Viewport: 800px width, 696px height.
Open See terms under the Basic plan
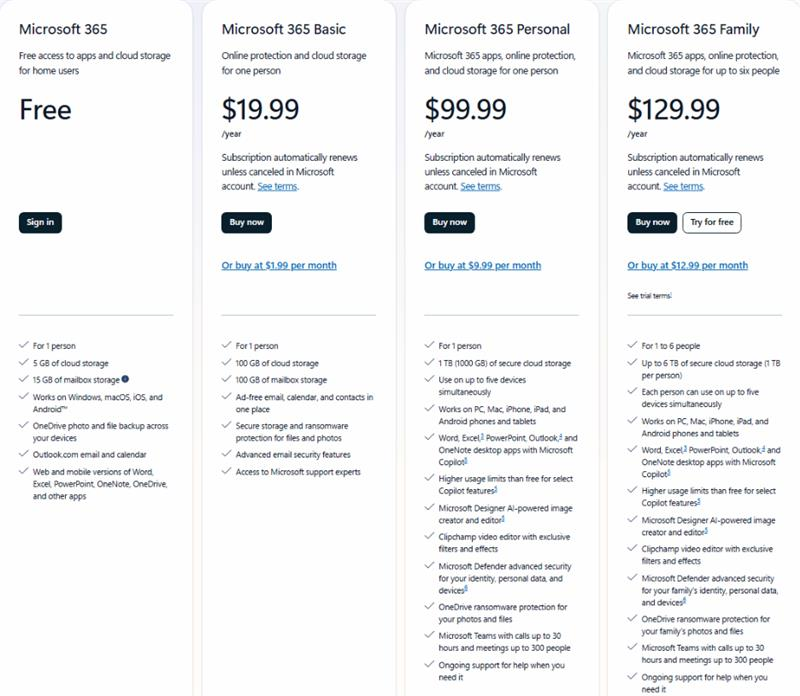tap(278, 186)
